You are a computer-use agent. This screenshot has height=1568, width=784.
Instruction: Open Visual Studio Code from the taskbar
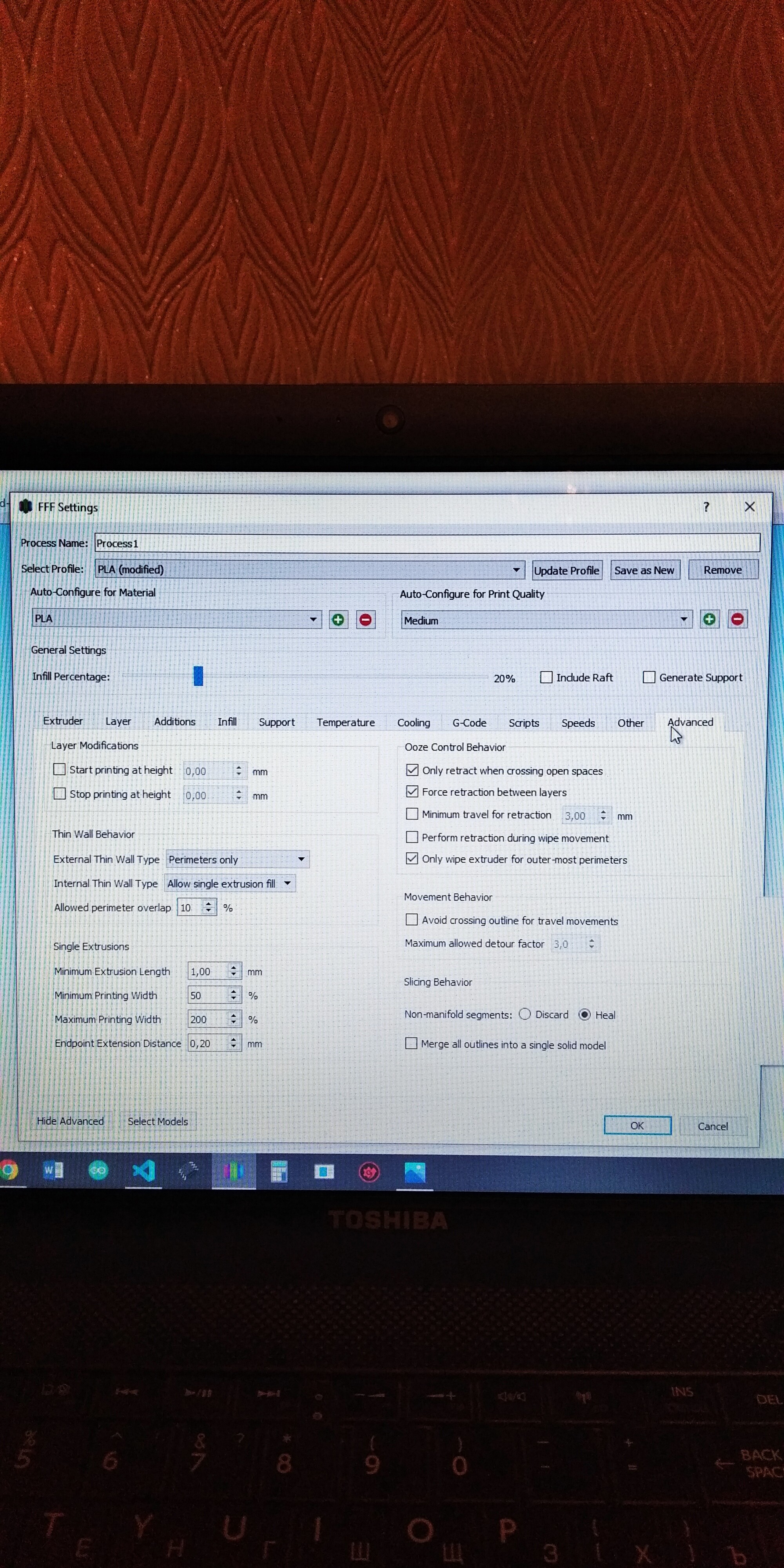tap(143, 1170)
